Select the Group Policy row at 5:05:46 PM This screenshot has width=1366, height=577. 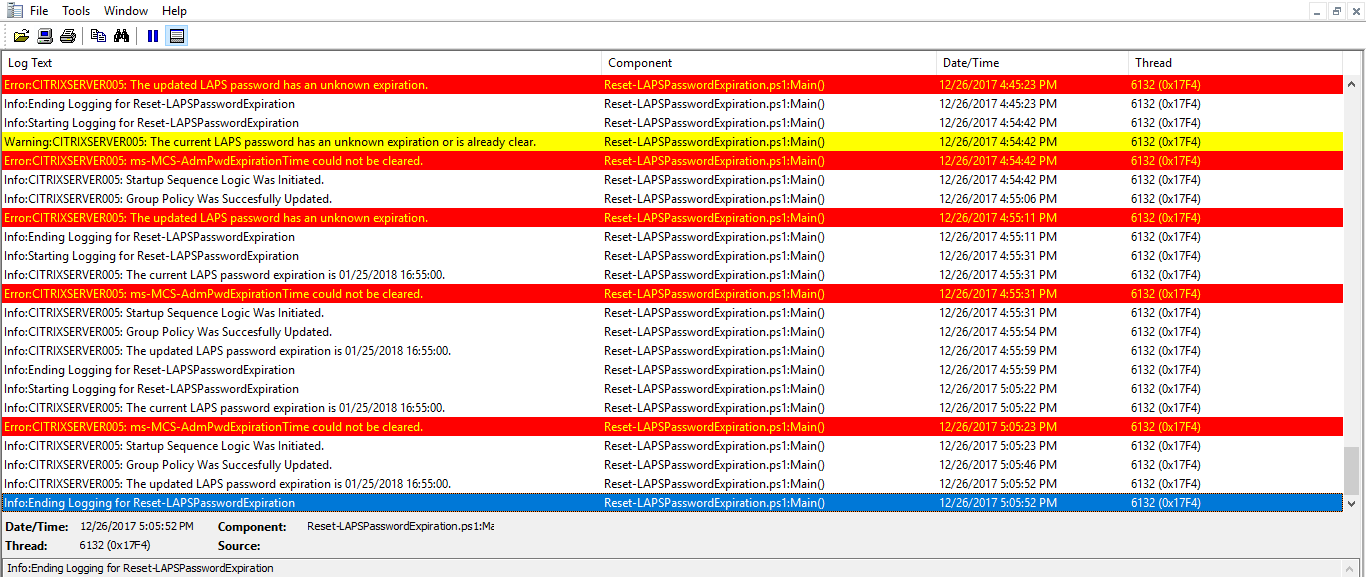pos(672,465)
